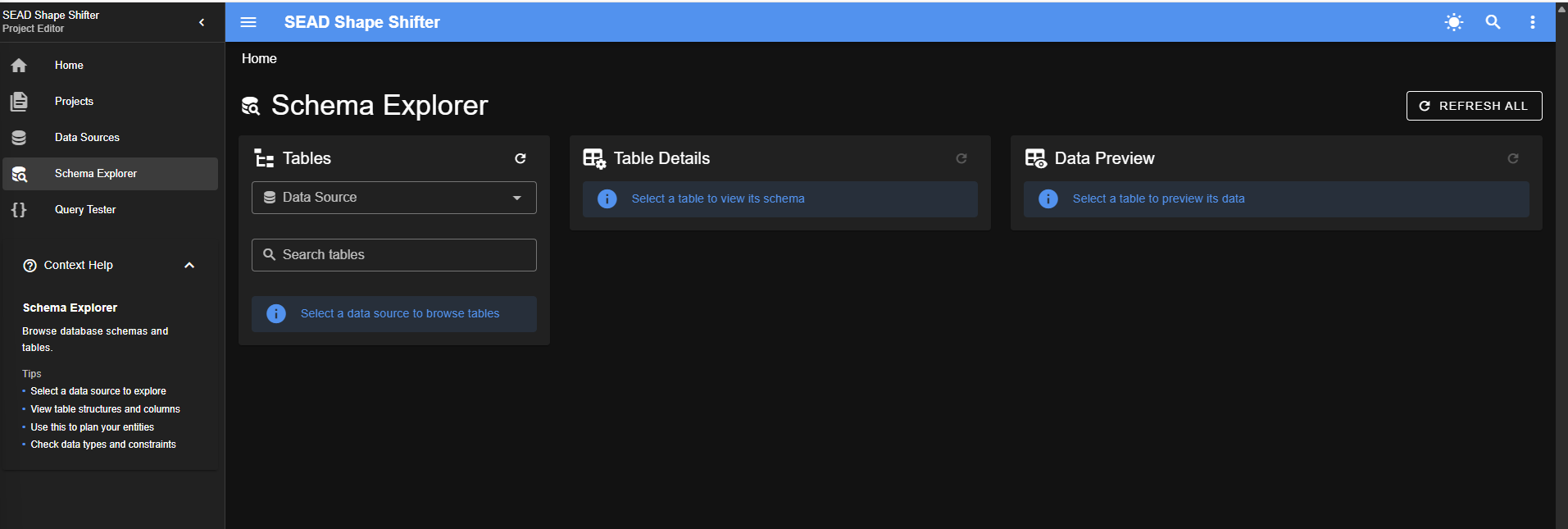Click the Data Preview refresh icon
Screen dimensions: 1568x529
click(x=1513, y=158)
